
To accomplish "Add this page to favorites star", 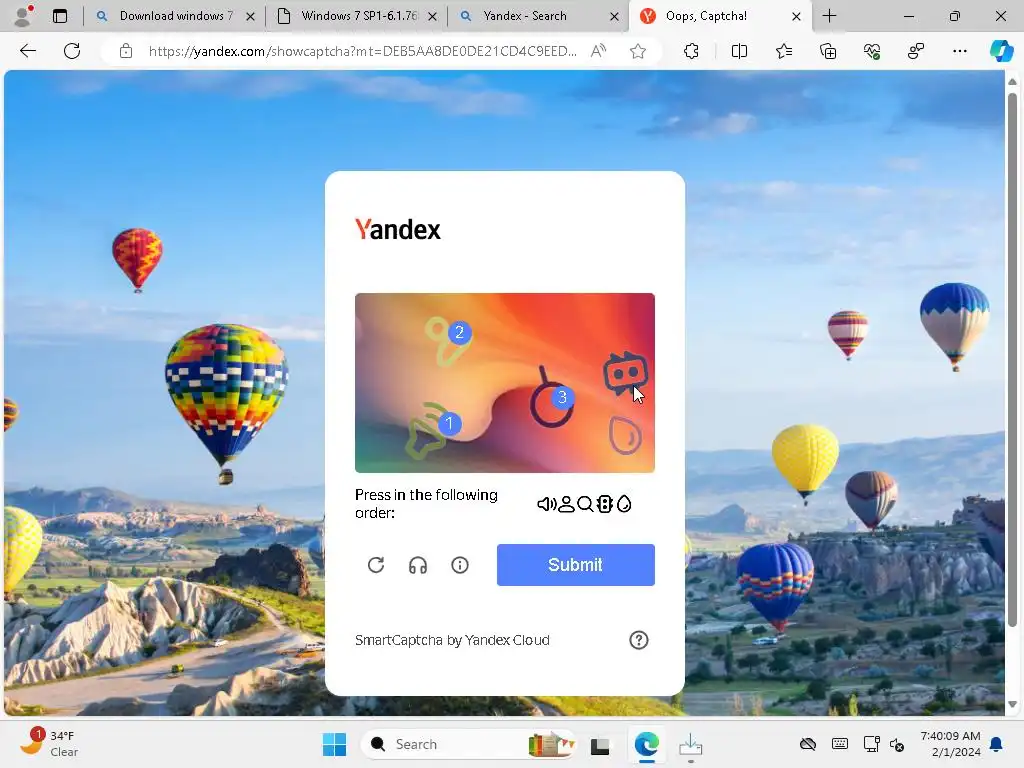I will tap(638, 51).
